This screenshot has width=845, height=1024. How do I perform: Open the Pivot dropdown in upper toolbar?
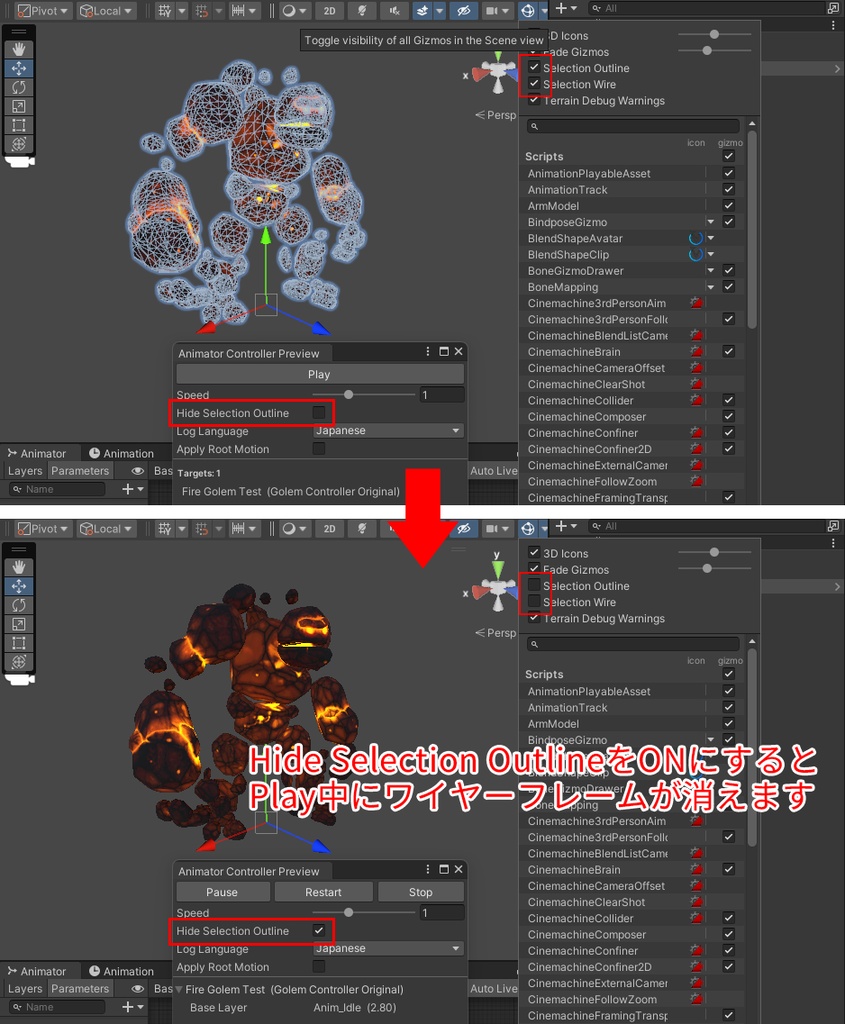point(42,11)
